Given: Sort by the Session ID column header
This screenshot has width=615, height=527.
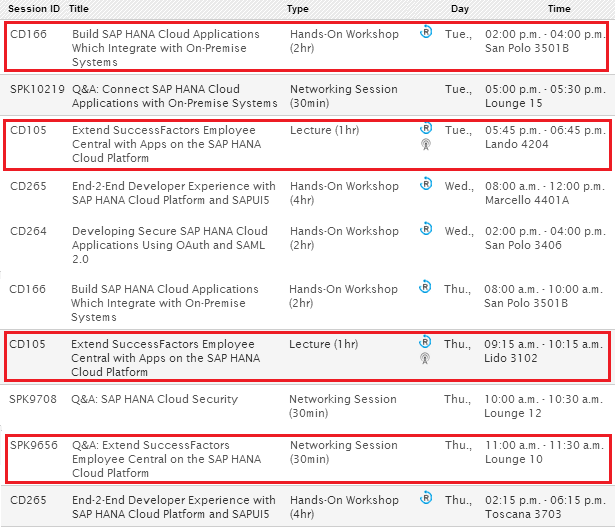Looking at the screenshot, I should 34,9.
